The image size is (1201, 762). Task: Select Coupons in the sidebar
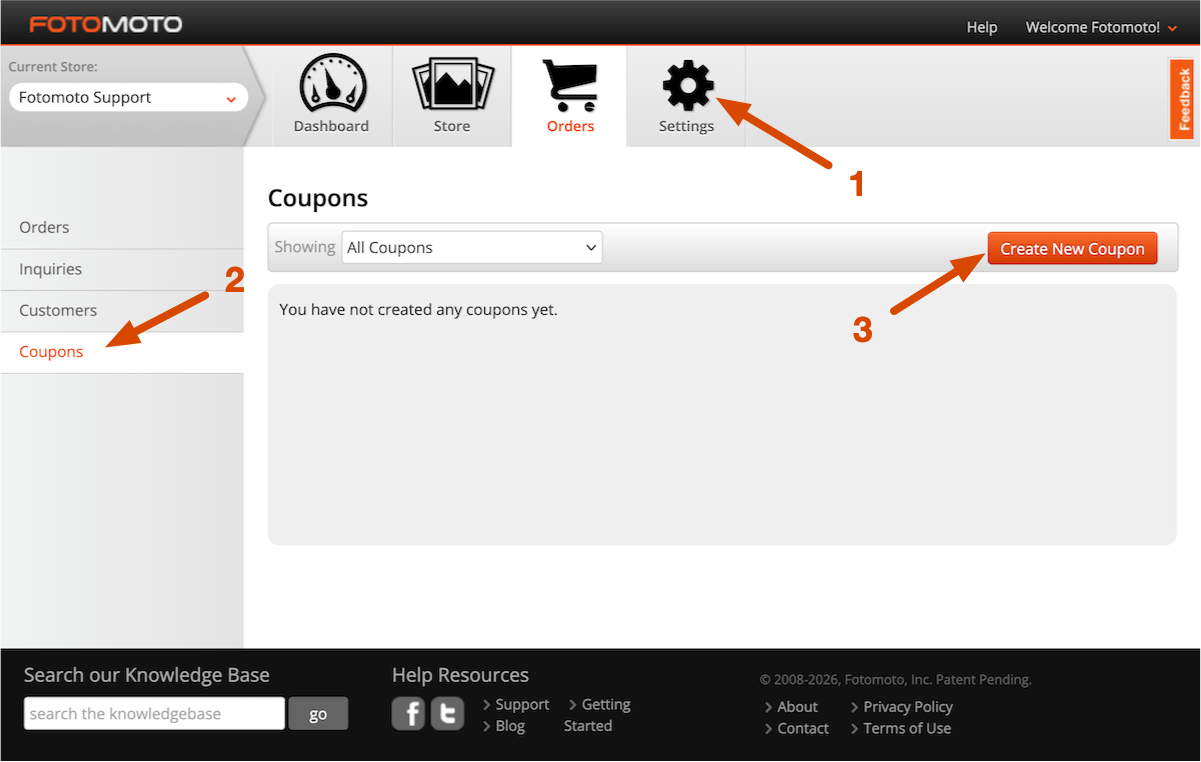(122, 353)
